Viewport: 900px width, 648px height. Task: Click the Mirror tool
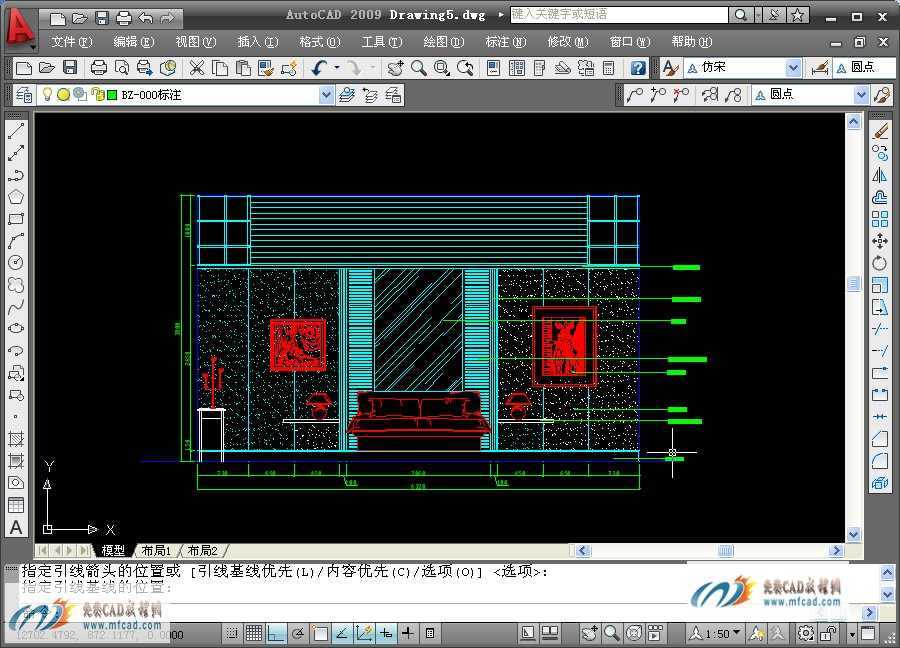[x=880, y=175]
